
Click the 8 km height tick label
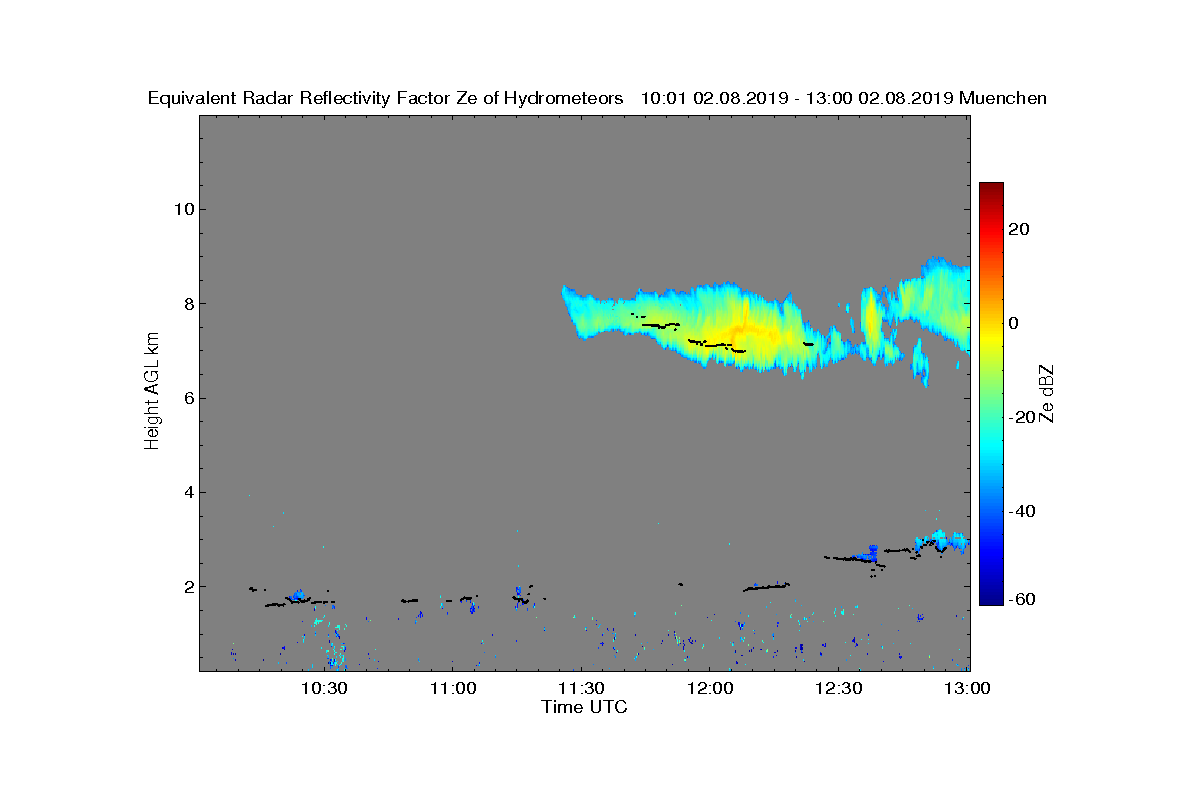[187, 304]
